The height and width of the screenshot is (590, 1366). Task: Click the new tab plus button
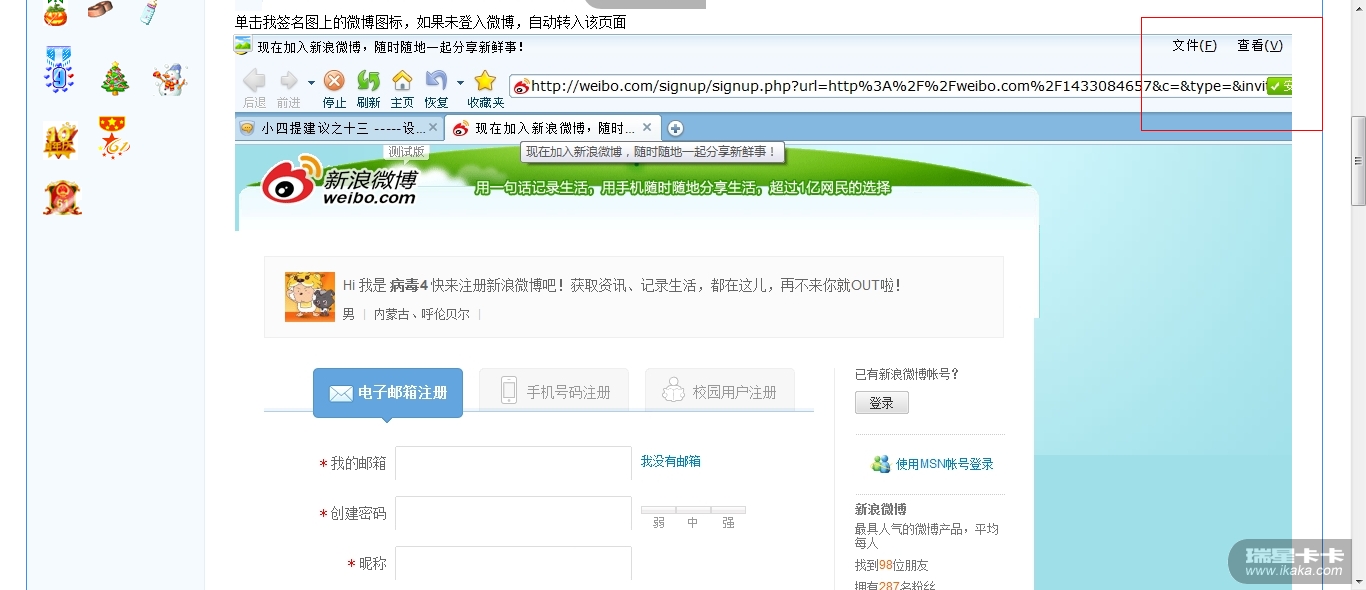point(675,128)
